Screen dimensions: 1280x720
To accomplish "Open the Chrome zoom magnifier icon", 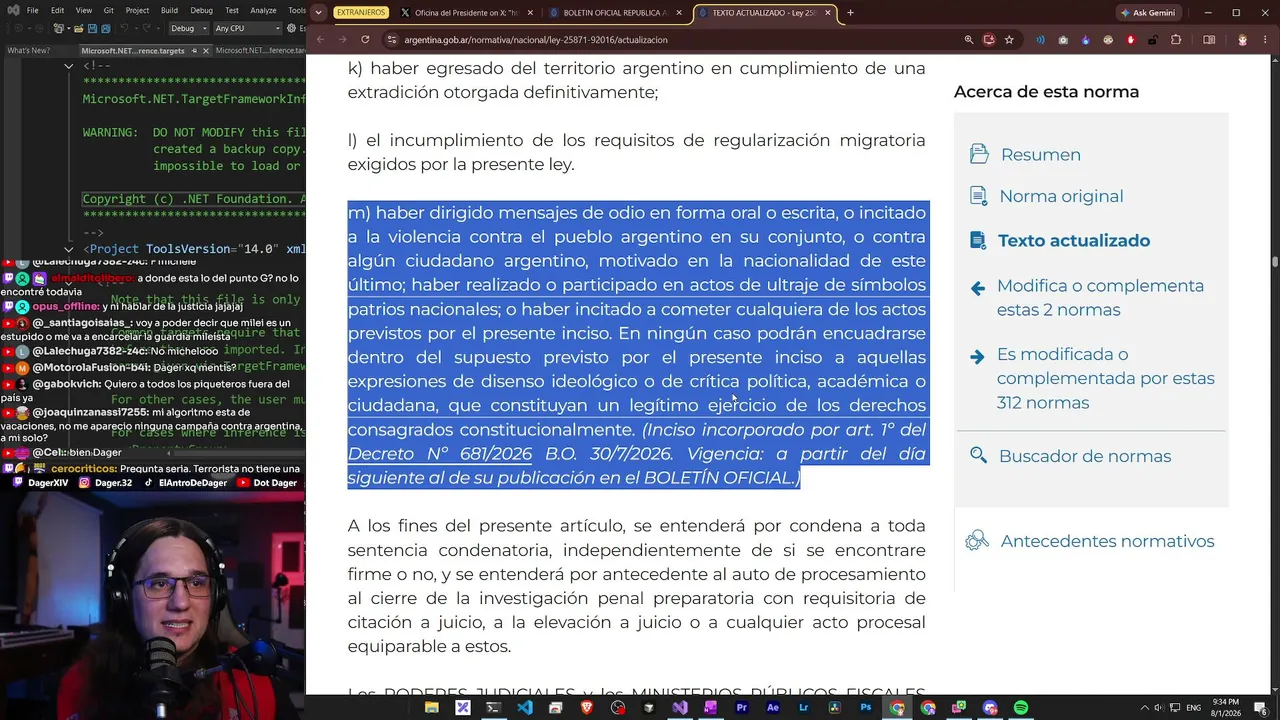I will point(969,40).
